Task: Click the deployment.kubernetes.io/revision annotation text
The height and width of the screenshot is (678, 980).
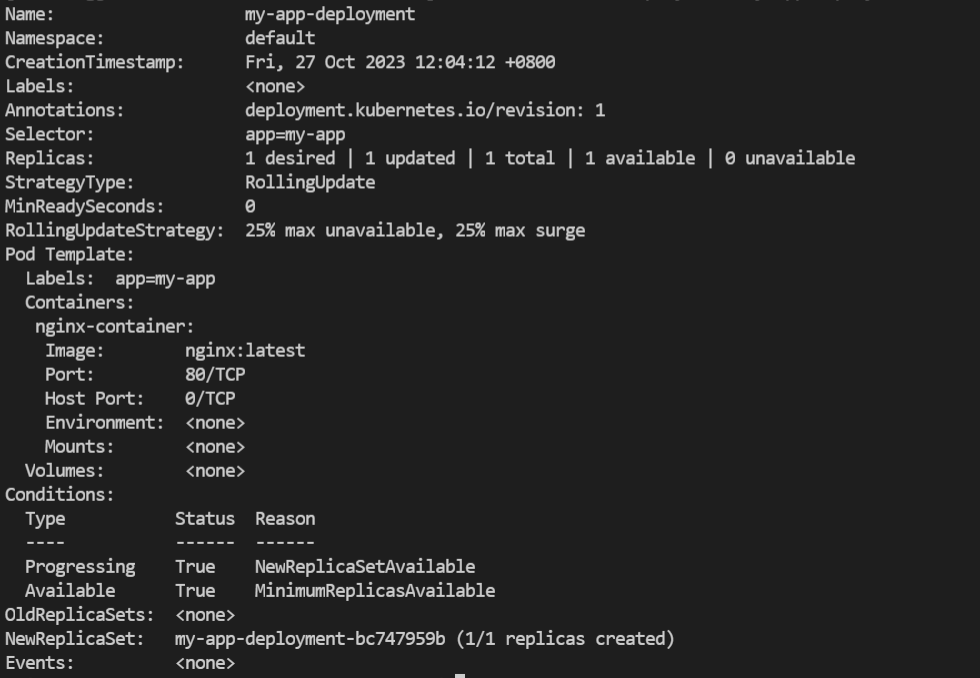Action: tap(424, 111)
